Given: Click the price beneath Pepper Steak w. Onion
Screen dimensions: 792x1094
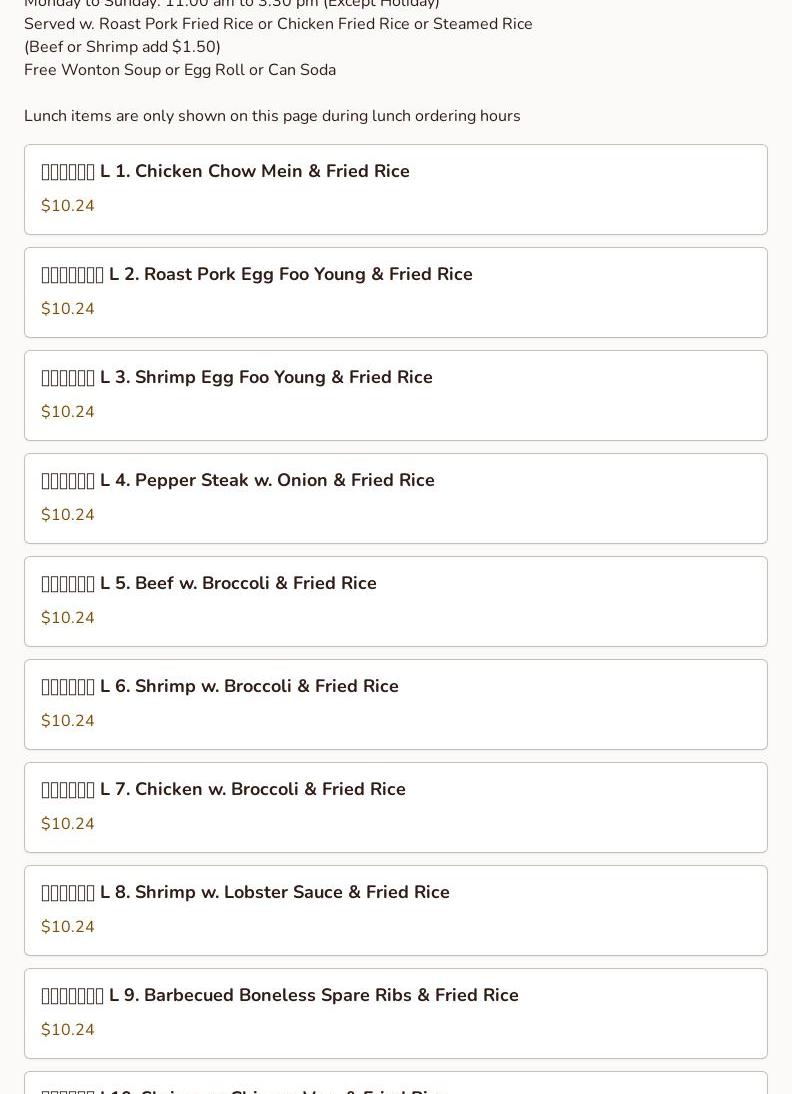Looking at the screenshot, I should click(x=68, y=515).
